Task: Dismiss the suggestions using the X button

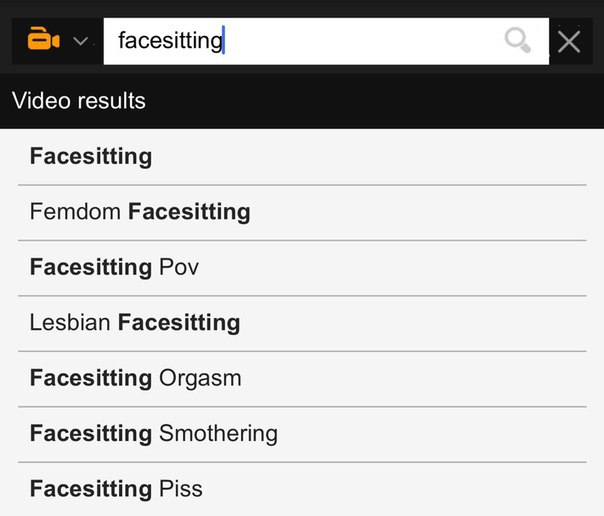Action: click(569, 41)
